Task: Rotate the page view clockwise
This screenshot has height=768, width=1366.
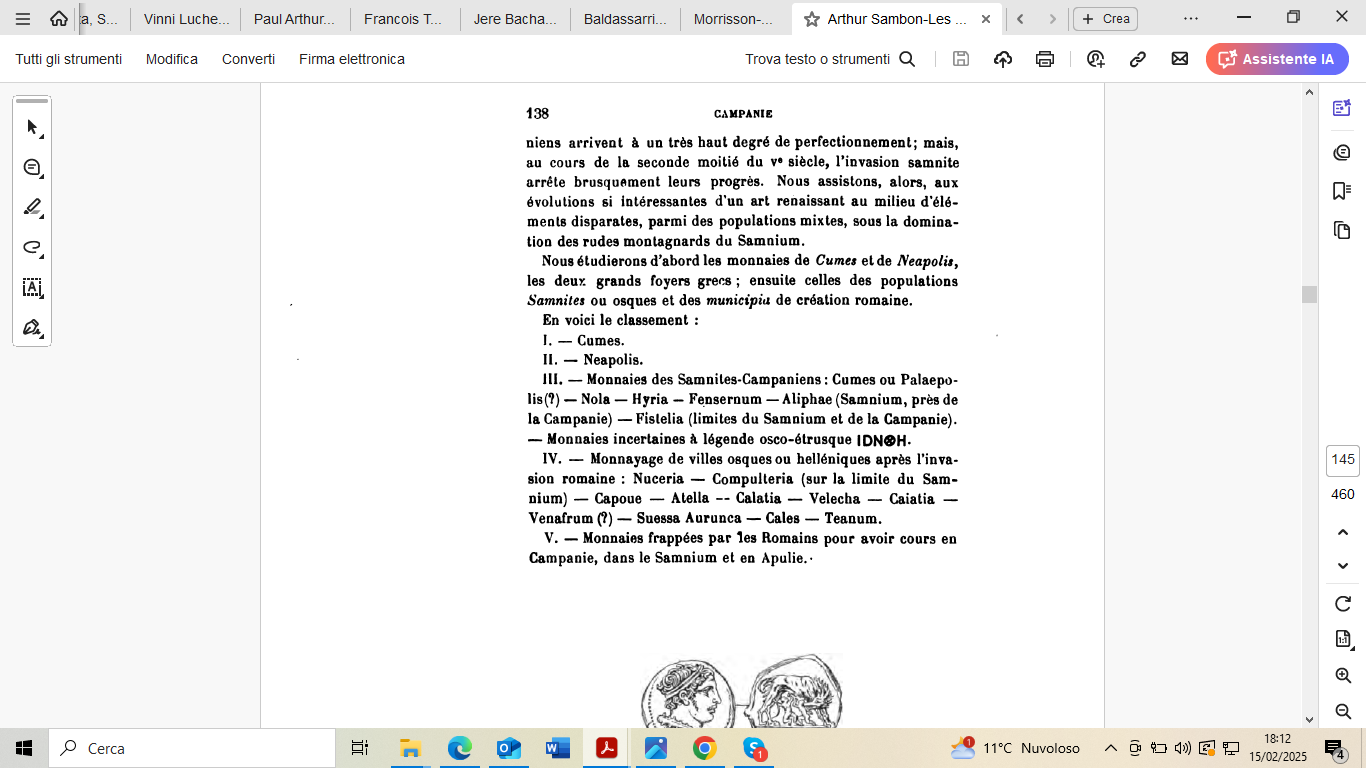Action: click(1343, 604)
